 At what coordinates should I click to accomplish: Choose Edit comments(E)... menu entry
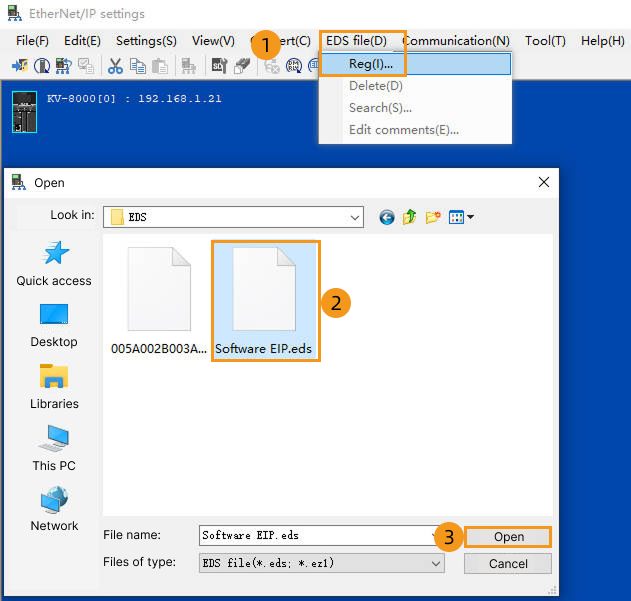point(415,130)
